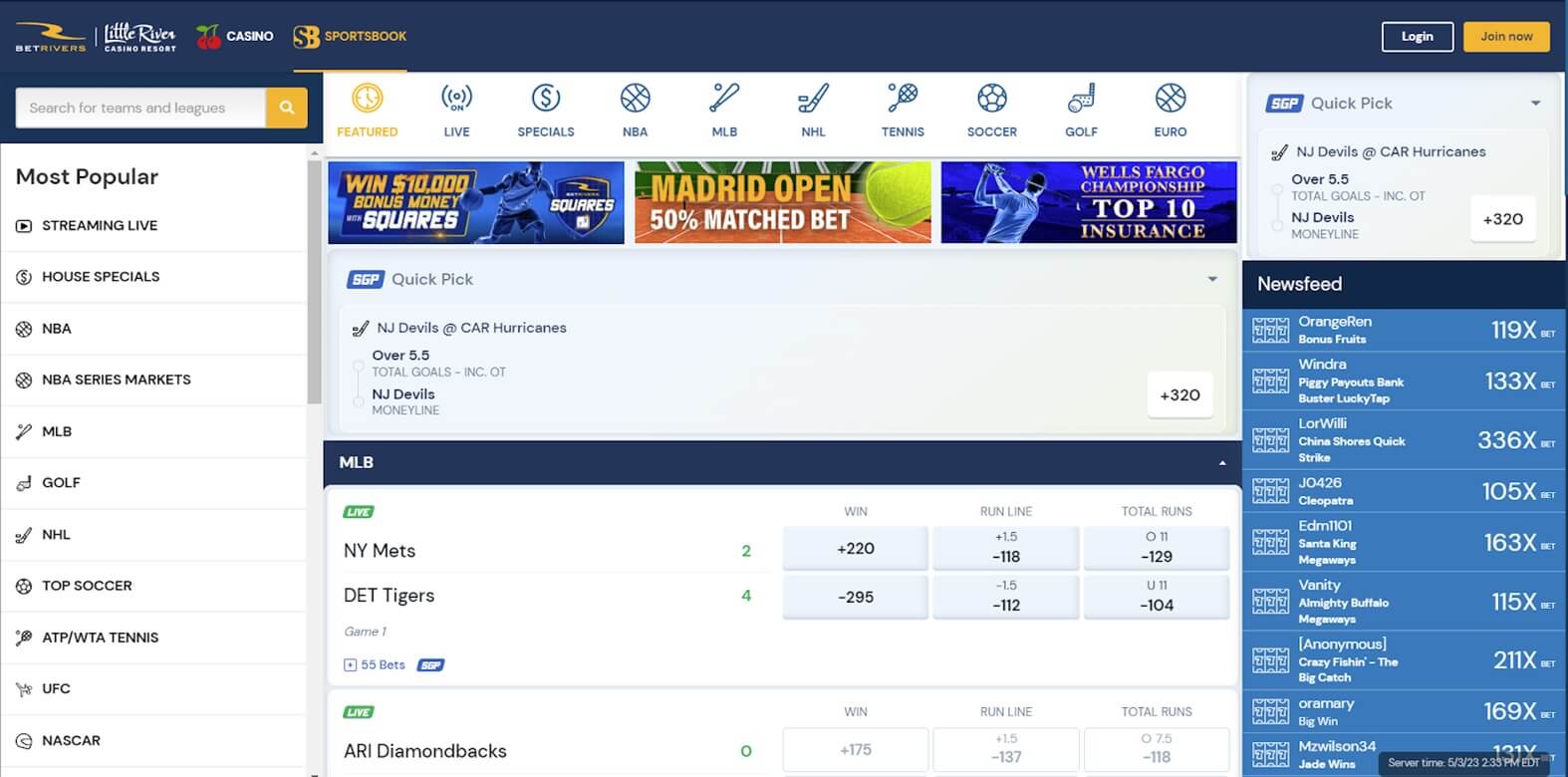
Task: Click NJ Devils @ CAR Hurricanes center matchup
Action: coord(471,328)
